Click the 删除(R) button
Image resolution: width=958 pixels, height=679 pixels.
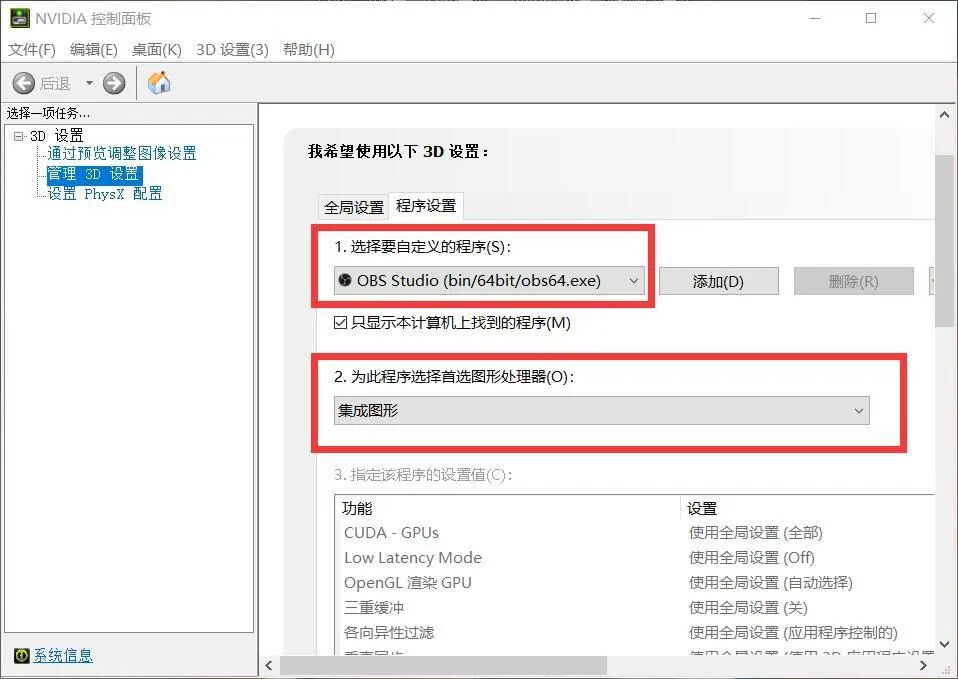coord(854,281)
